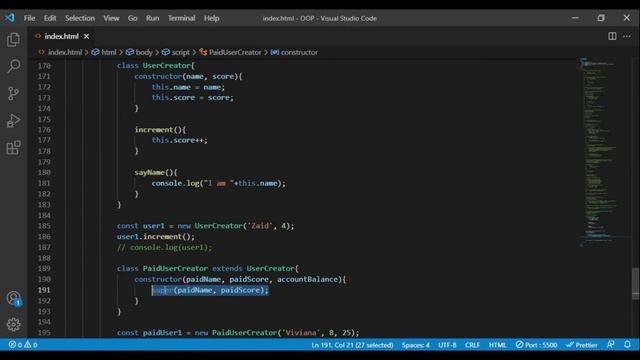Click constructor in the breadcrumb
This screenshot has width=640, height=360.
[299, 52]
